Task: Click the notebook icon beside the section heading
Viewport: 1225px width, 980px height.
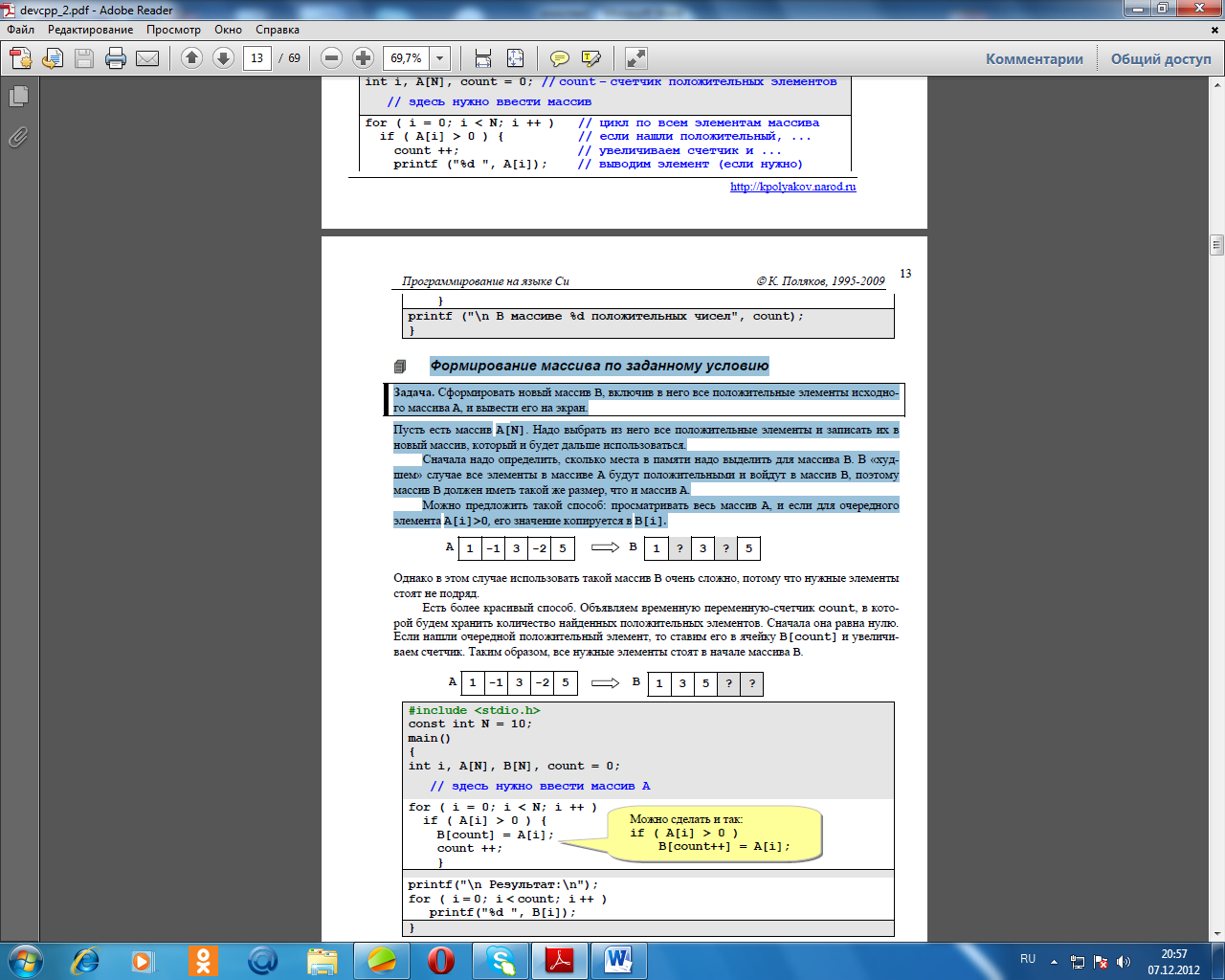Action: tap(400, 367)
